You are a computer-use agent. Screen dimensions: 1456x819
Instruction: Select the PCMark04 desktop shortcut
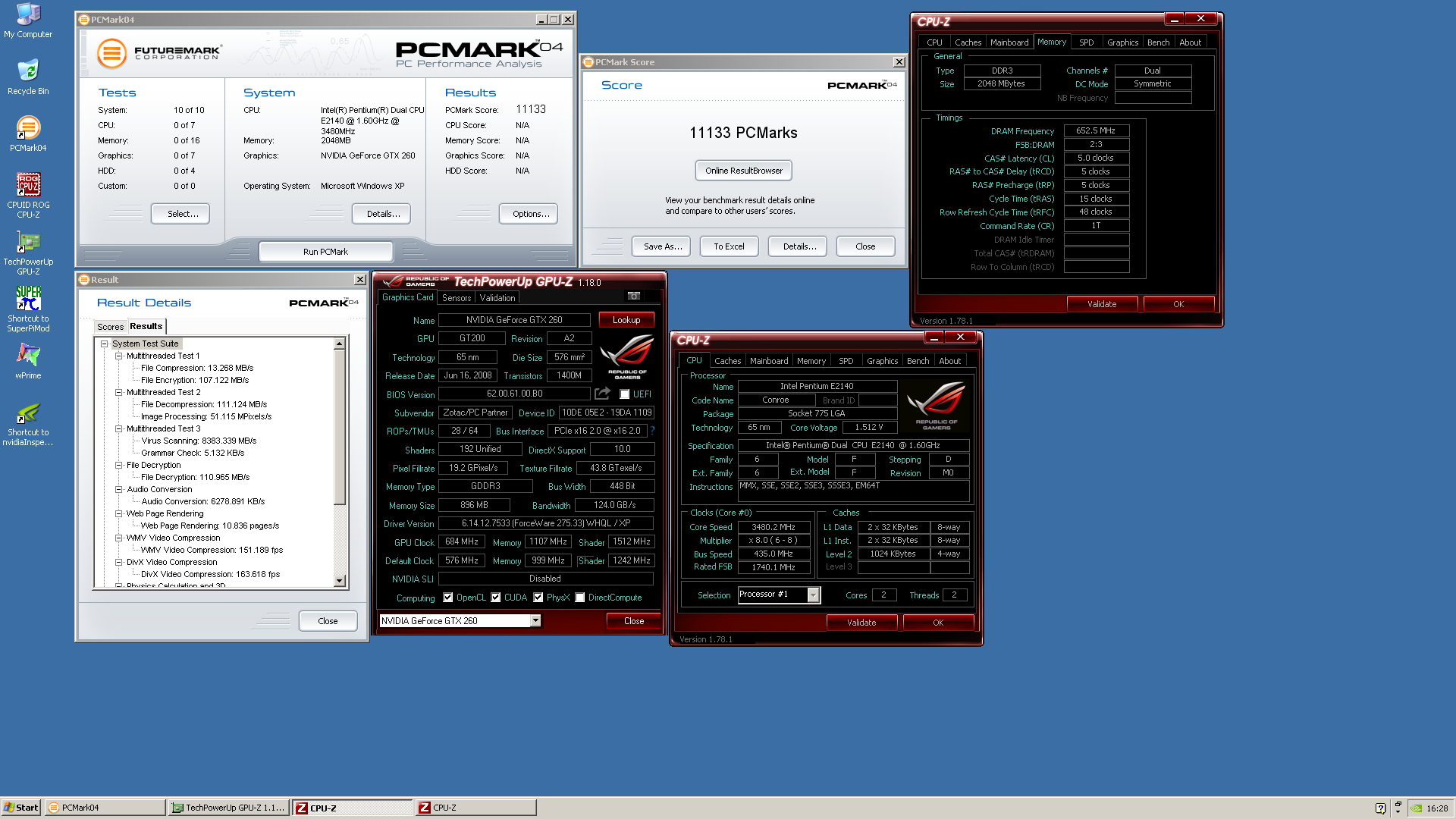coord(28,133)
